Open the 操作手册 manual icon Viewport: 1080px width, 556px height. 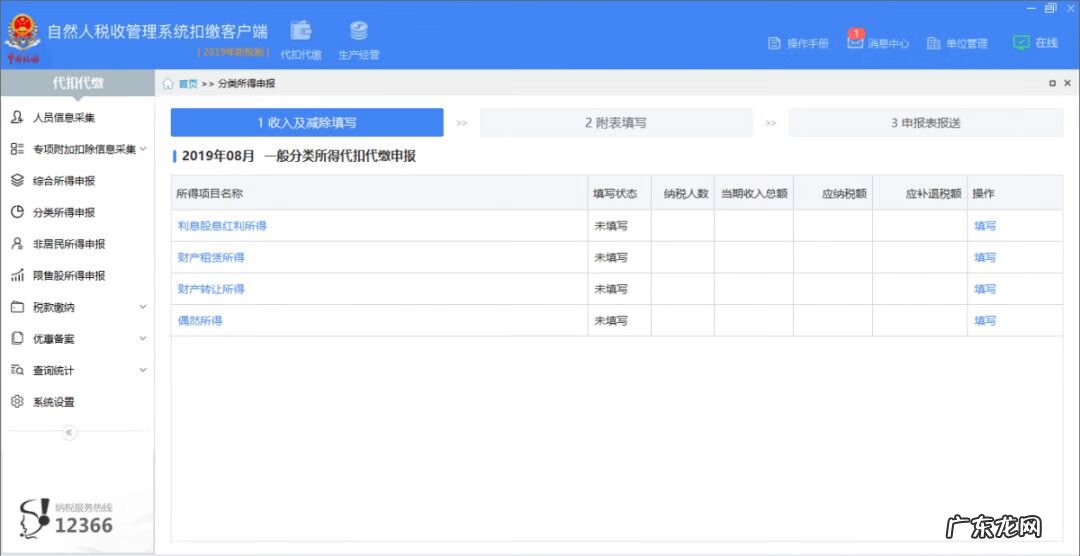(x=773, y=43)
